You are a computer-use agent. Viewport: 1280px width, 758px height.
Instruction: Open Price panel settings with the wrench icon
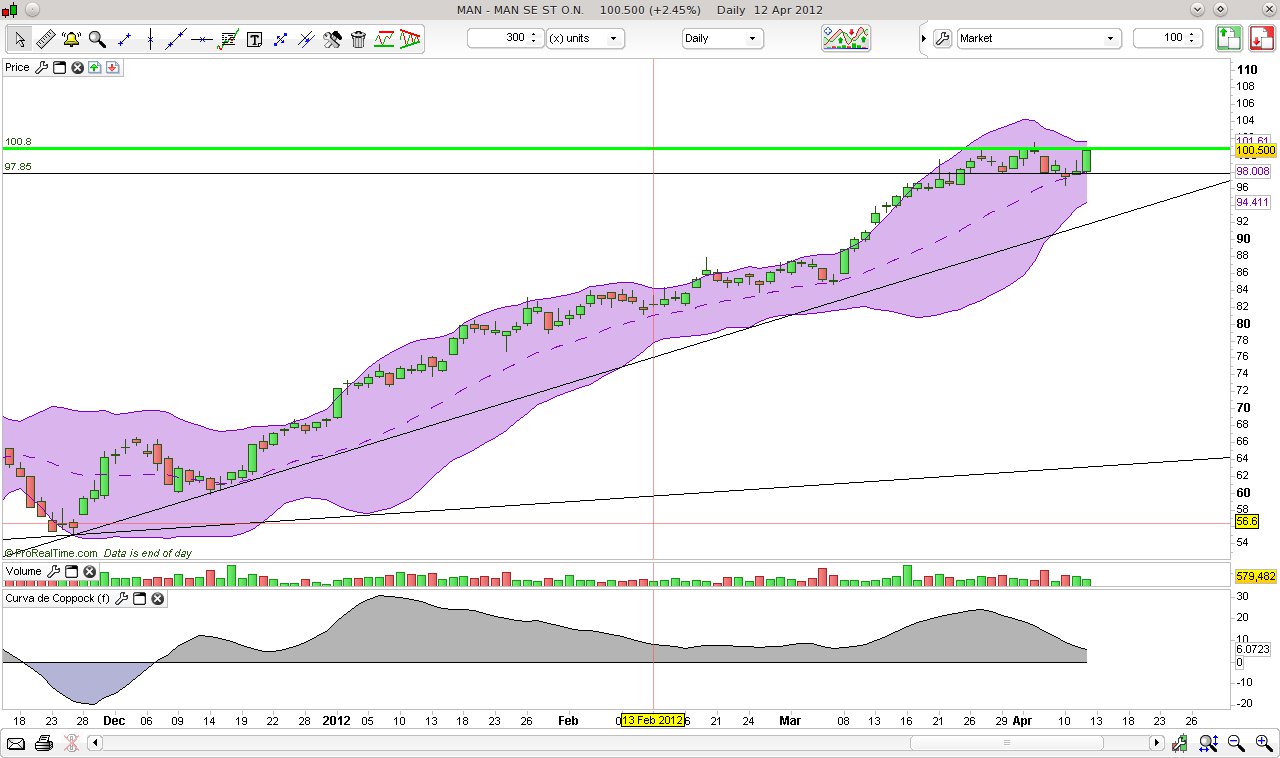pos(41,67)
